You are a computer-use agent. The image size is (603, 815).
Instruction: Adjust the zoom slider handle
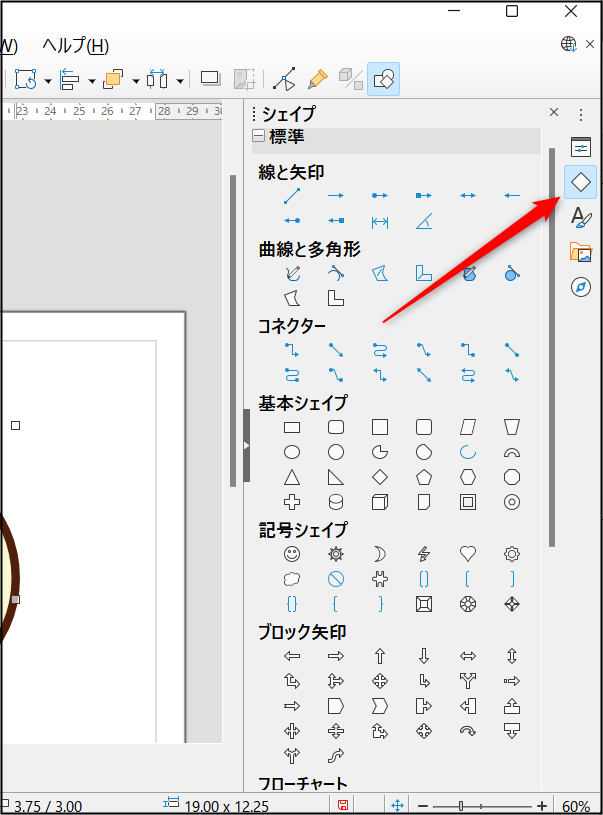pyautogui.click(x=461, y=806)
